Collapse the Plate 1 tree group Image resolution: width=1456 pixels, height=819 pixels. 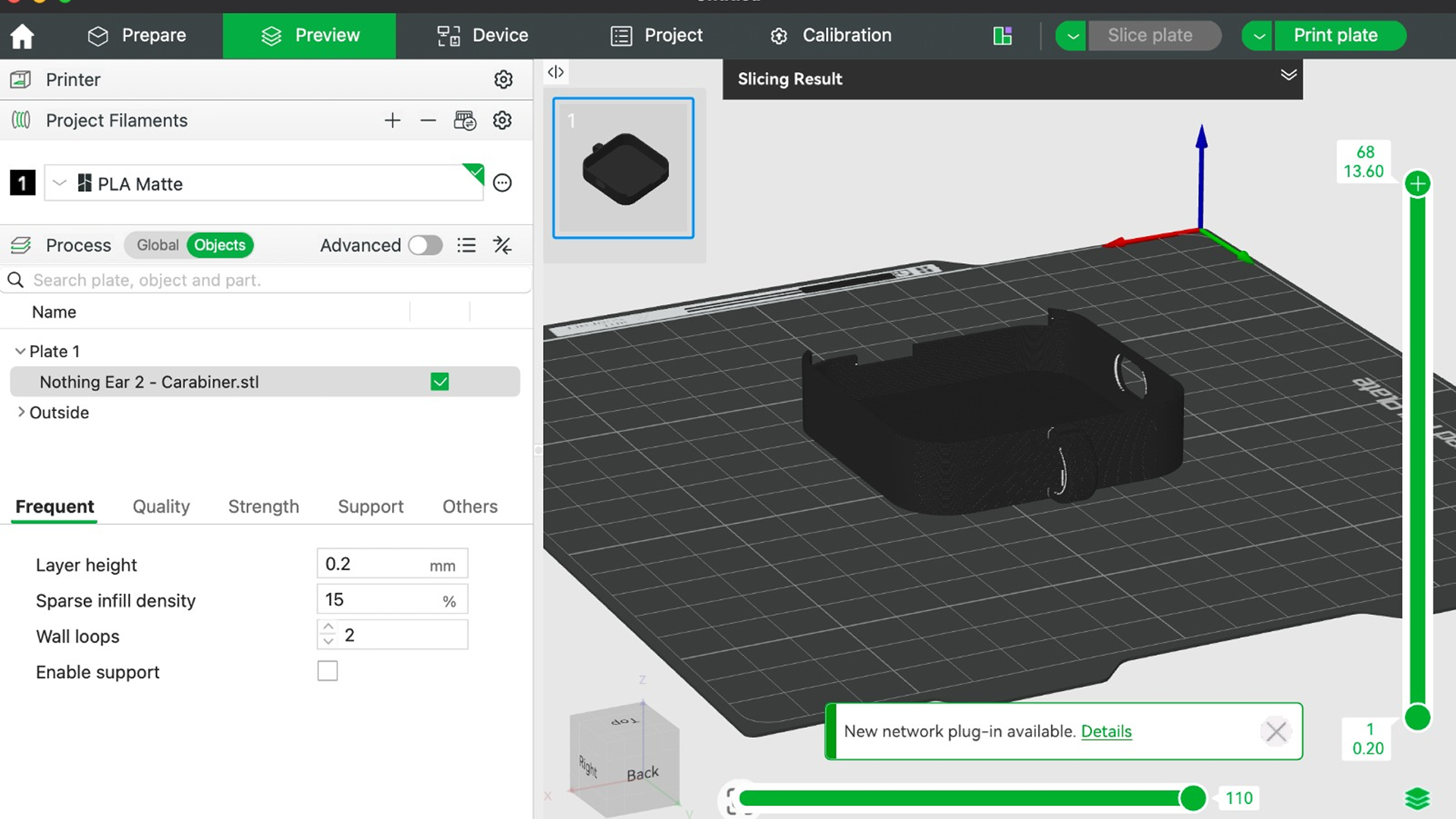point(20,351)
